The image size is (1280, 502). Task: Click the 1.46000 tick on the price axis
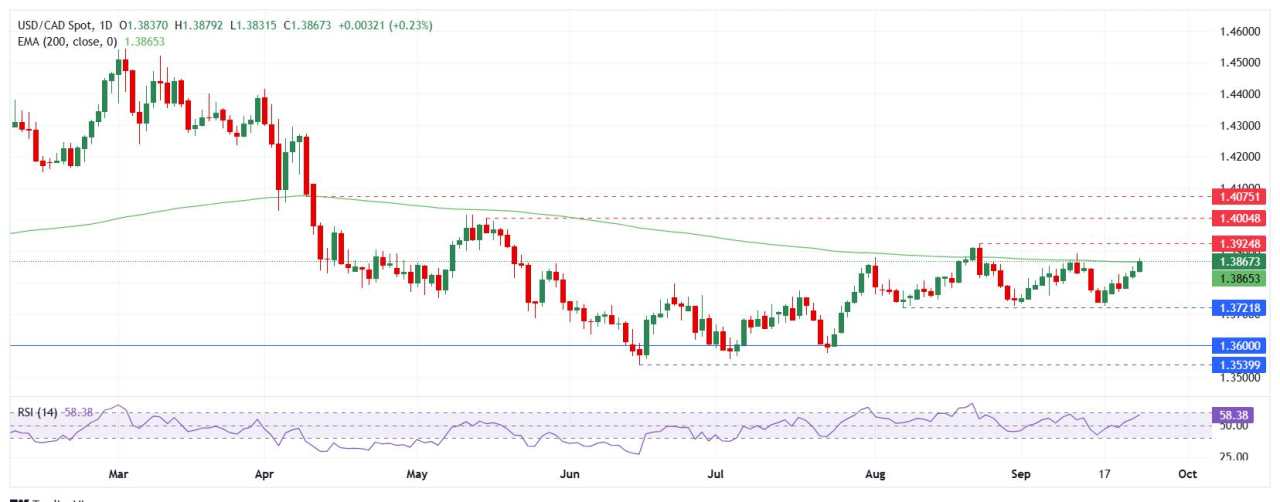pos(1240,32)
